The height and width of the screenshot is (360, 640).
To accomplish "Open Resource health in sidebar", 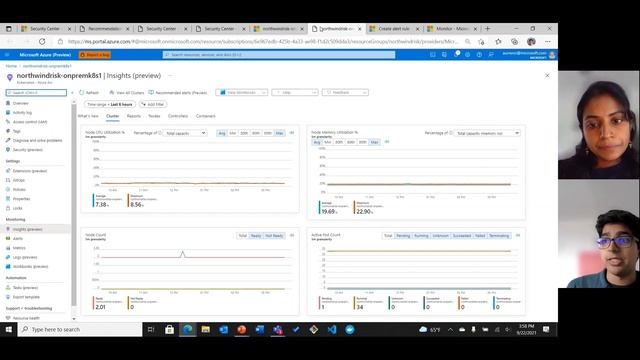I will 26,318.
